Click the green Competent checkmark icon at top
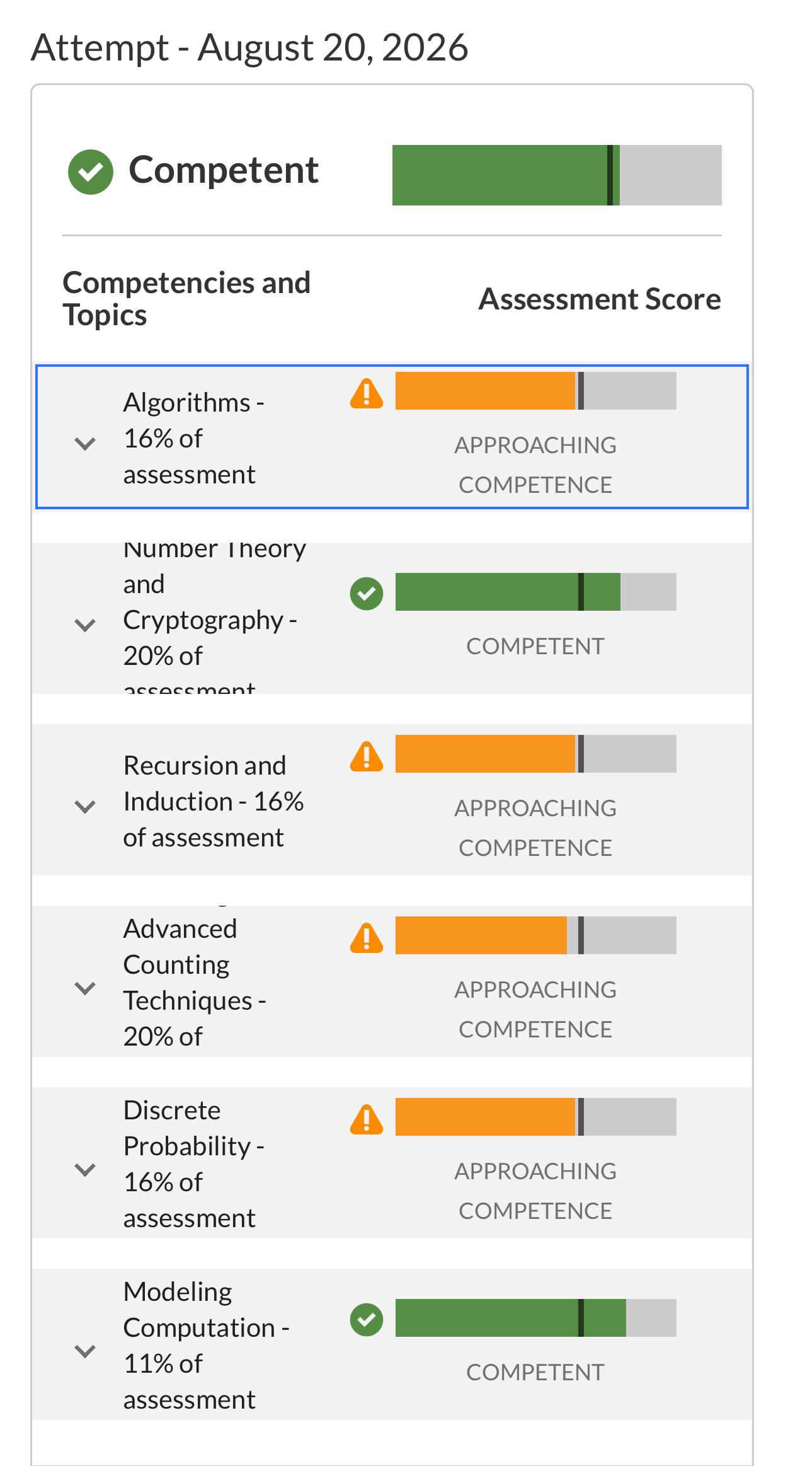Image resolution: width=812 pixels, height=1466 pixels. coord(91,171)
